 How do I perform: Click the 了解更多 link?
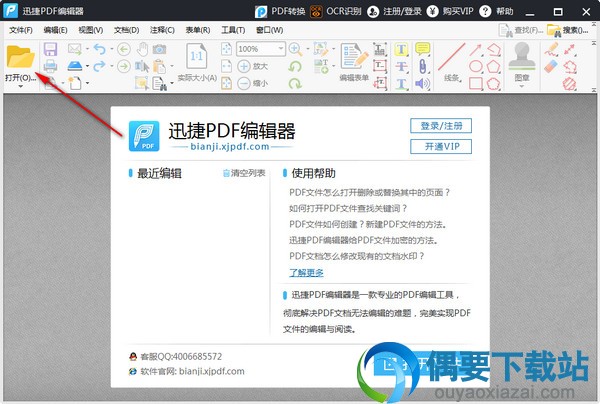pos(306,273)
